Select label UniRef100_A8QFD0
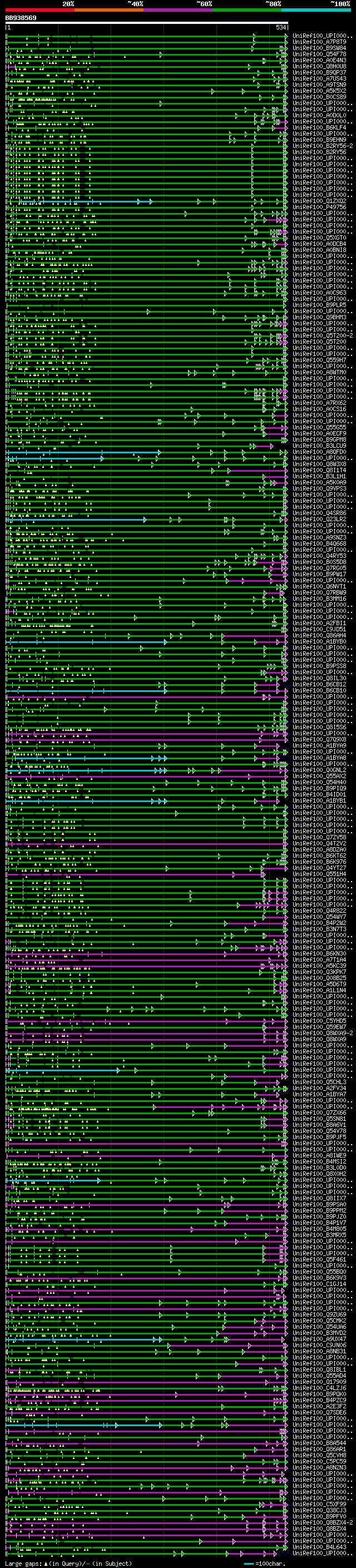 coord(319,452)
